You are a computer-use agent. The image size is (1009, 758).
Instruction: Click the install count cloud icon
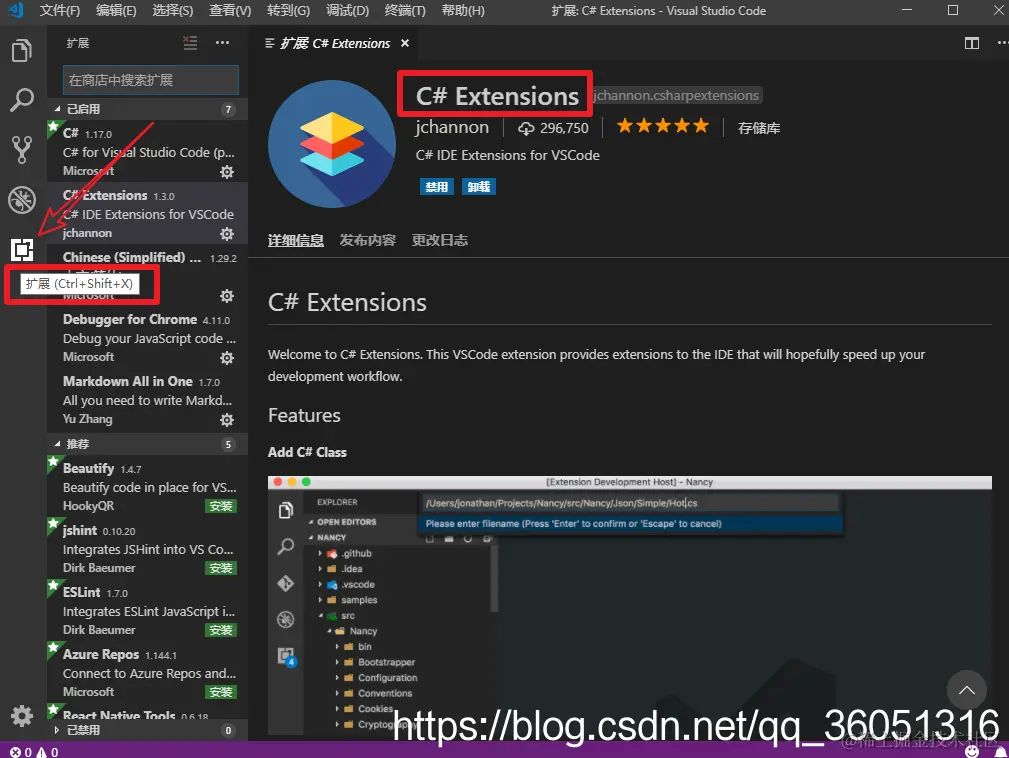click(526, 129)
